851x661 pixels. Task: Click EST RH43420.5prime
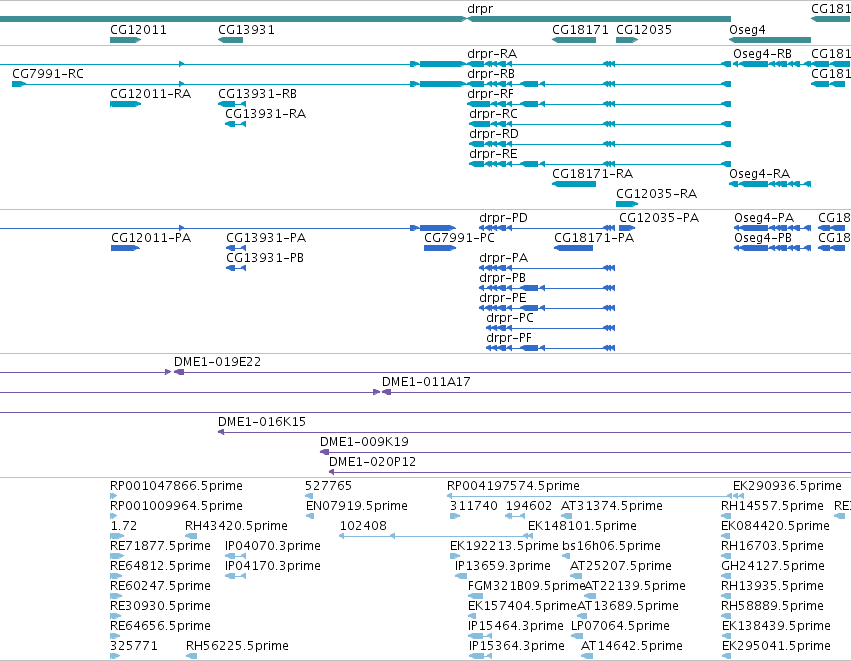(191, 536)
